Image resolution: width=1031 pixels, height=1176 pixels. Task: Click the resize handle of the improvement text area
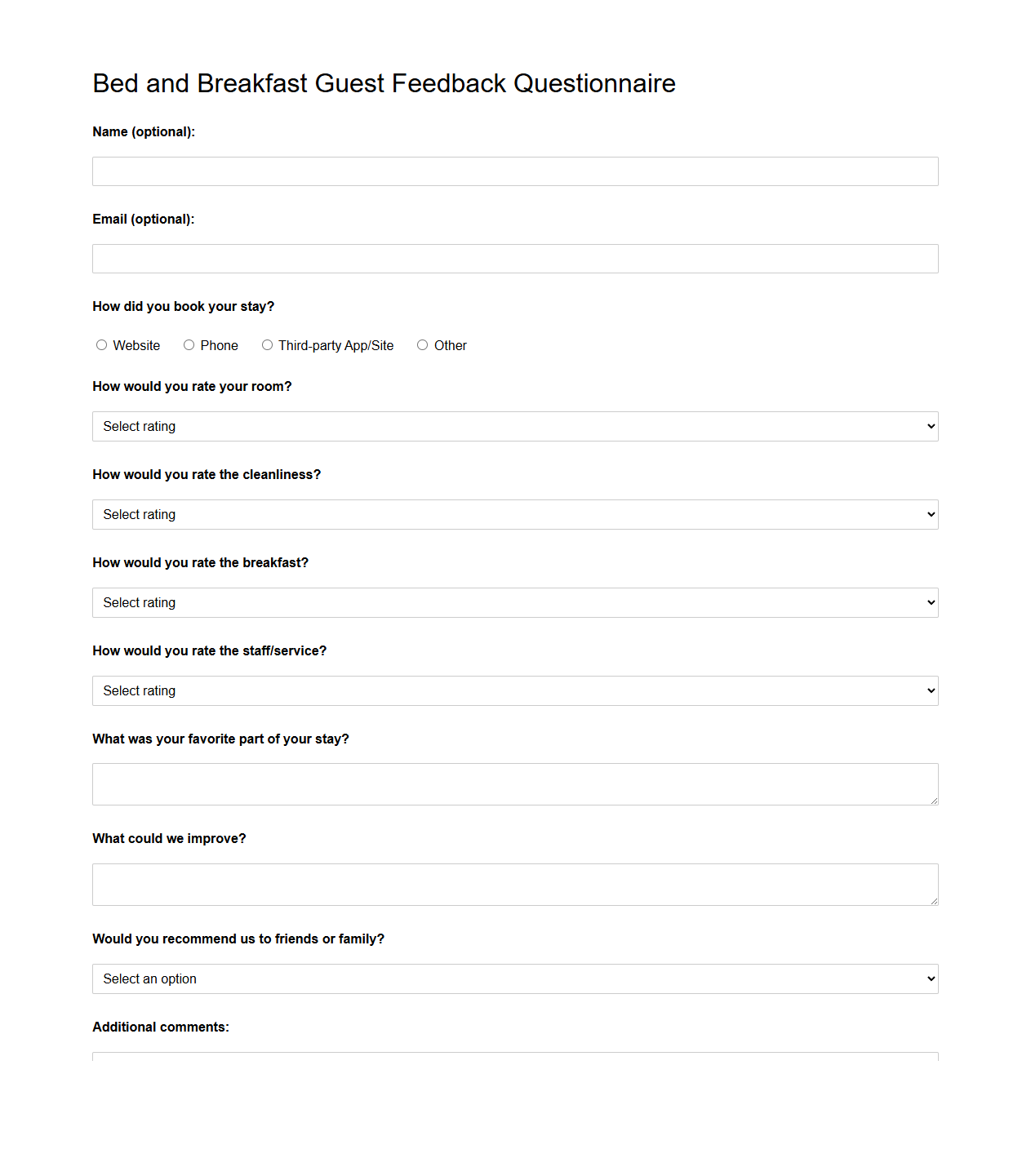tap(933, 901)
